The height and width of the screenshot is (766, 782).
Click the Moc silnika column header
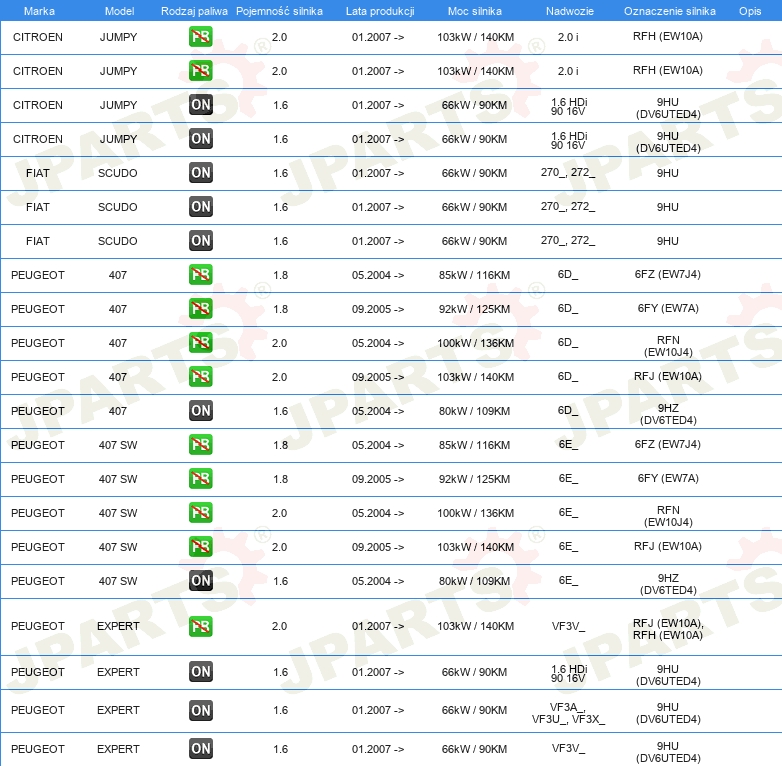coord(475,11)
